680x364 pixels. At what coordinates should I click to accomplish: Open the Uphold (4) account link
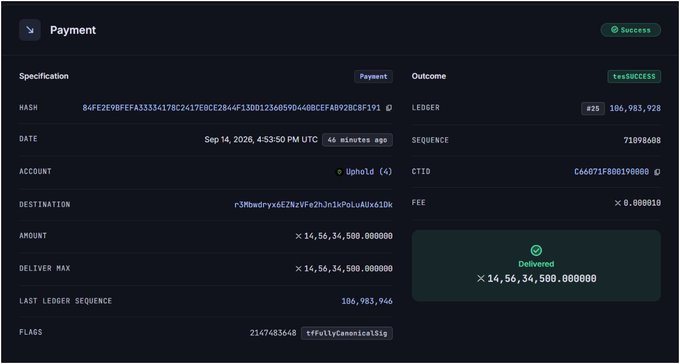(369, 172)
